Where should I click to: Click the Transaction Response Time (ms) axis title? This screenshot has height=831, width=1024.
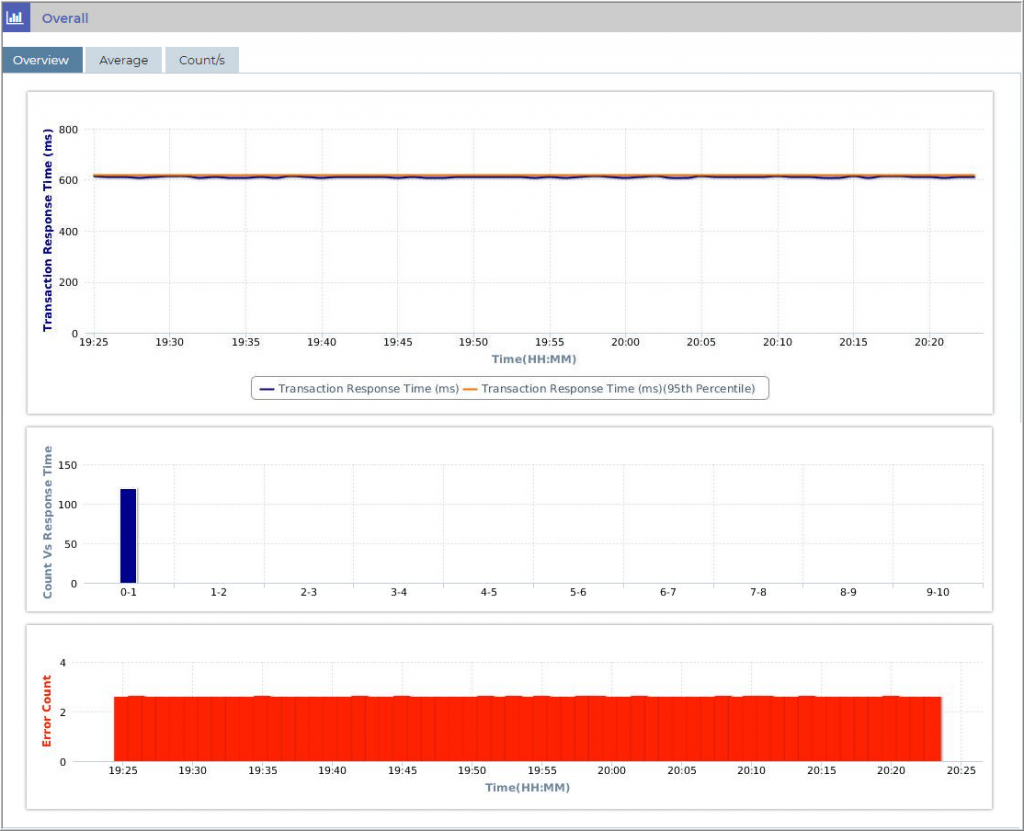pos(47,230)
